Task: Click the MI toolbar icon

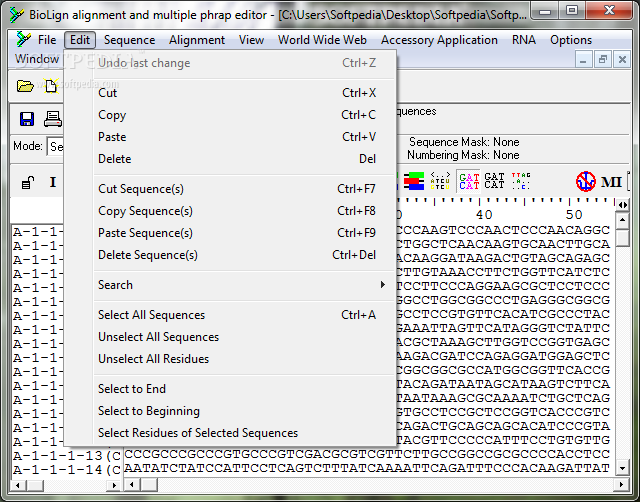Action: [x=611, y=182]
